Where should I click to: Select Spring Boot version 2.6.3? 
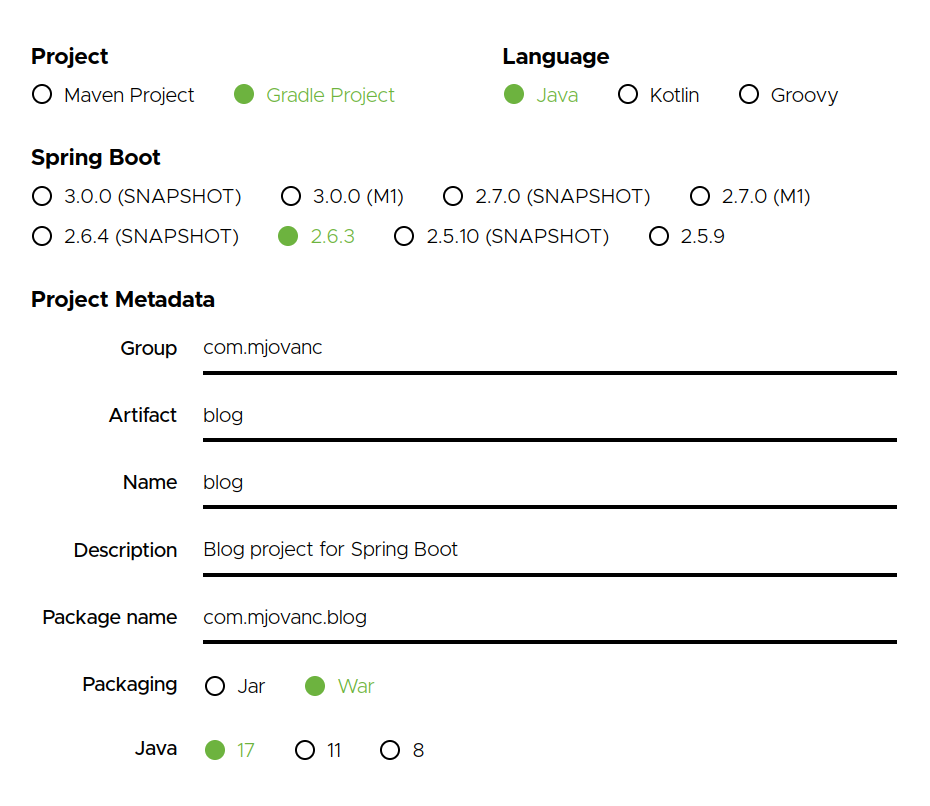[288, 237]
